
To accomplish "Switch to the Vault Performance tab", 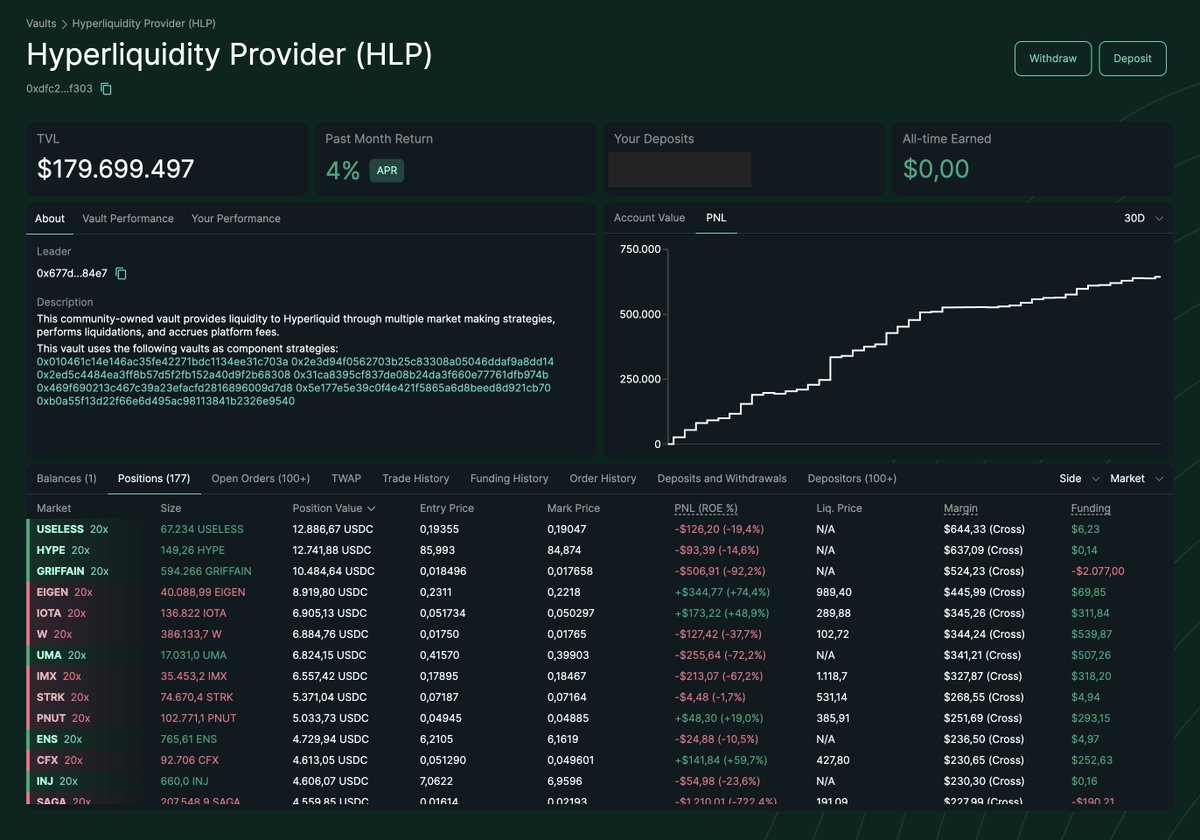I will pyautogui.click(x=128, y=218).
